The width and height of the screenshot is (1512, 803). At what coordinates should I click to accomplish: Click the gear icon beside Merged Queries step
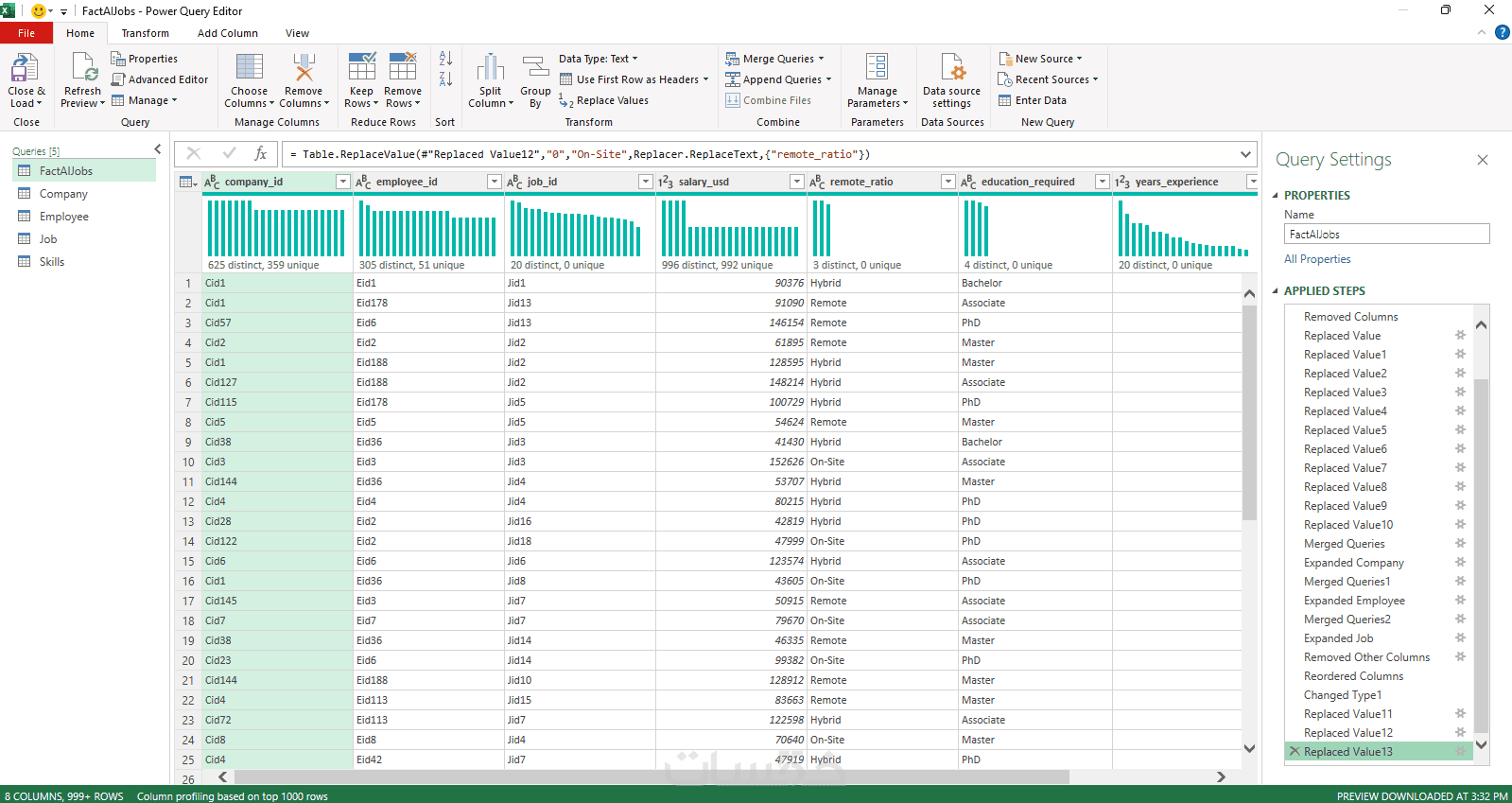pyautogui.click(x=1460, y=543)
